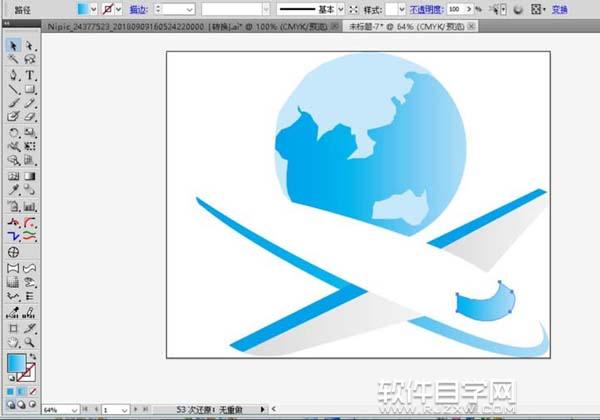Open the 样式 graphic style dropdown
Viewport: 600px width, 420px height.
[x=401, y=10]
